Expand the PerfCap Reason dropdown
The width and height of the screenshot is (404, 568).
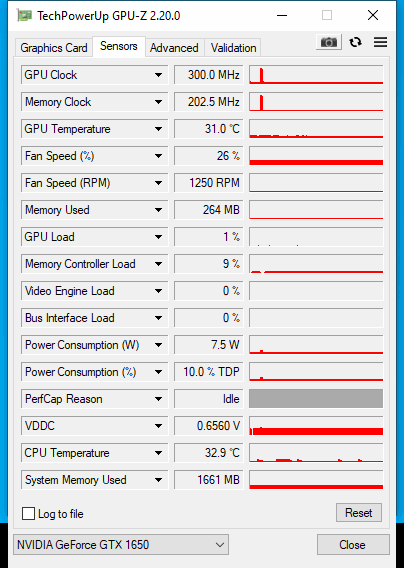tap(158, 399)
